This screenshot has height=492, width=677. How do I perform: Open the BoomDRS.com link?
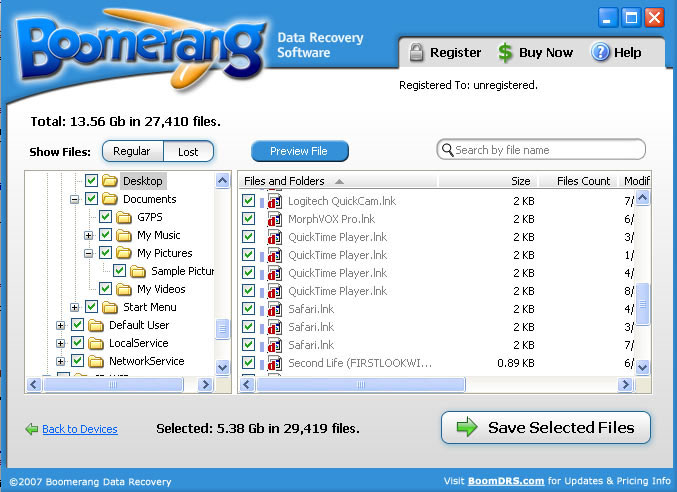pyautogui.click(x=506, y=481)
